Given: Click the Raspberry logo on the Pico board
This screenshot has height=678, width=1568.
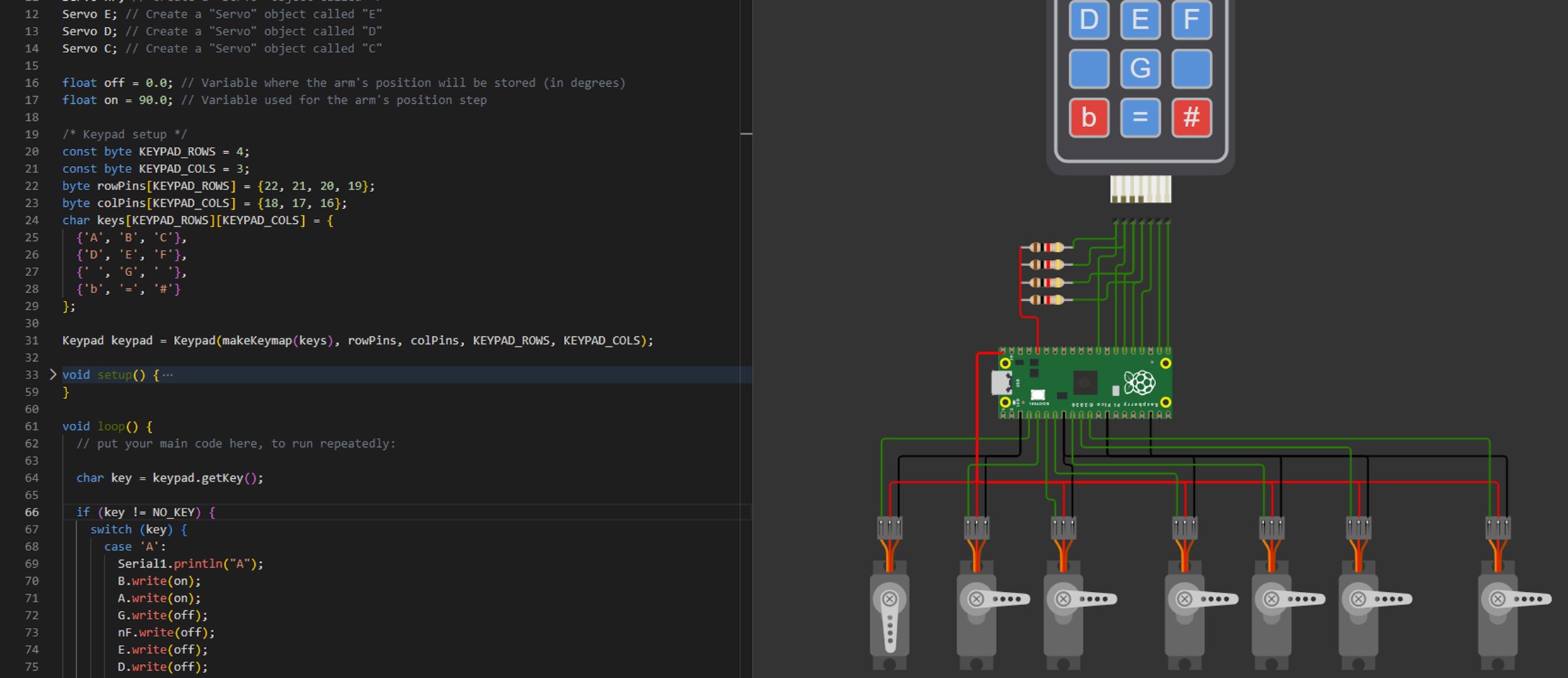Looking at the screenshot, I should (1138, 383).
